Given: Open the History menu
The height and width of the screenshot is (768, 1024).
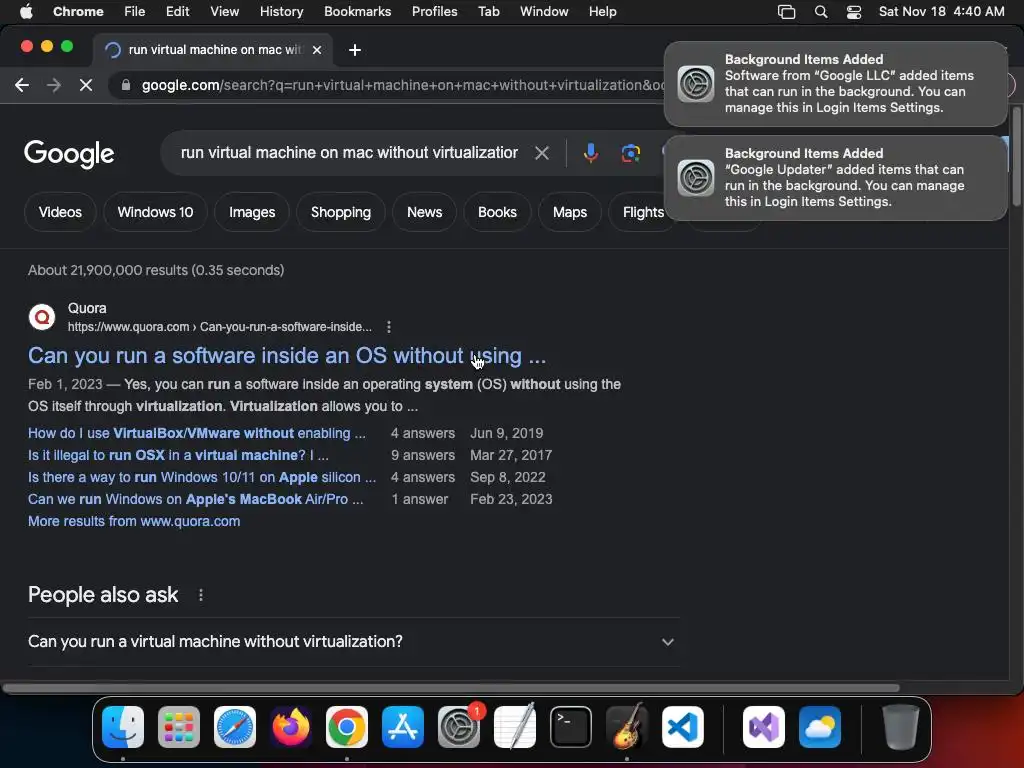Looking at the screenshot, I should click(x=281, y=12).
